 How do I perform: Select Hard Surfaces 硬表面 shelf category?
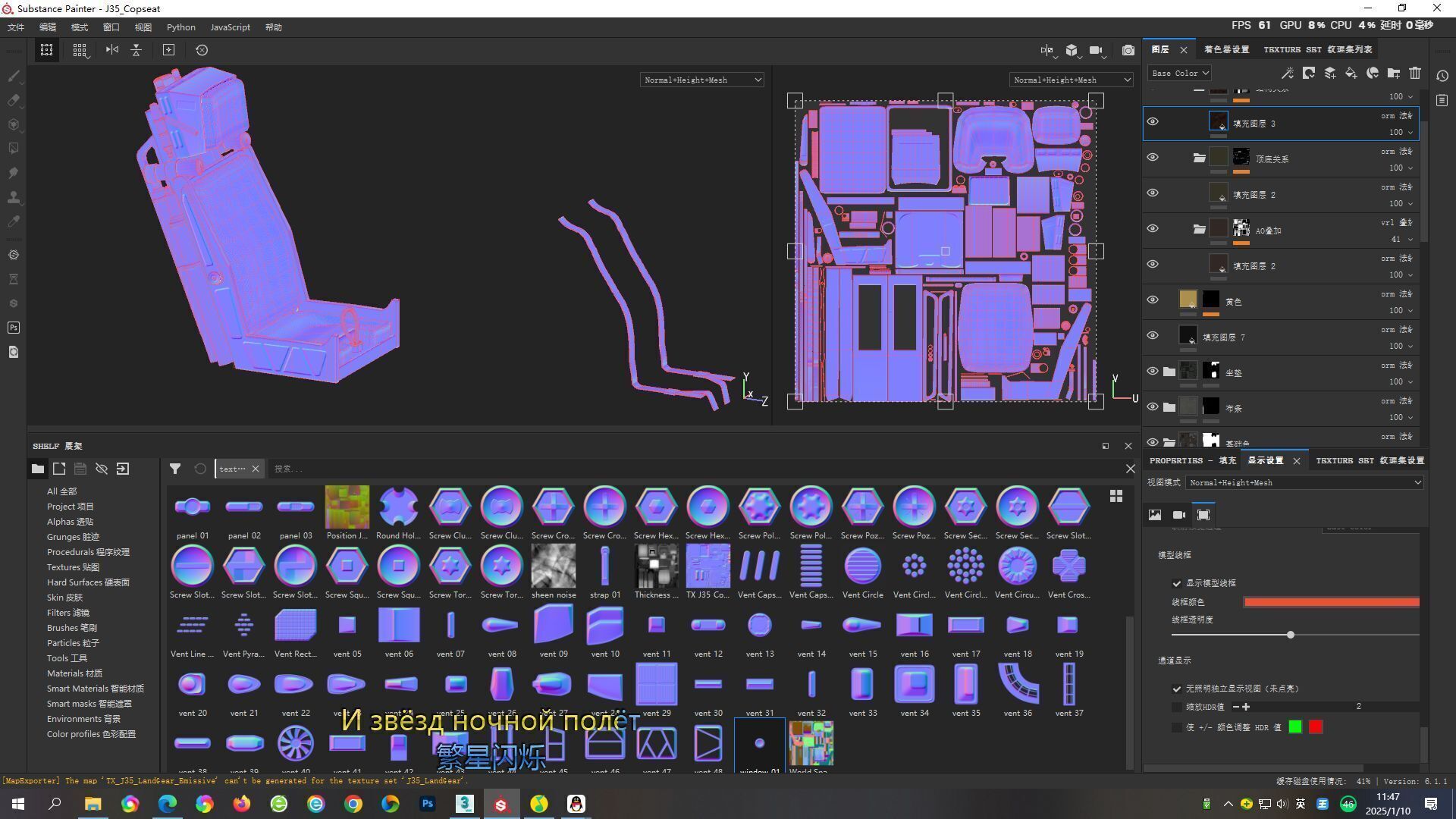88,582
